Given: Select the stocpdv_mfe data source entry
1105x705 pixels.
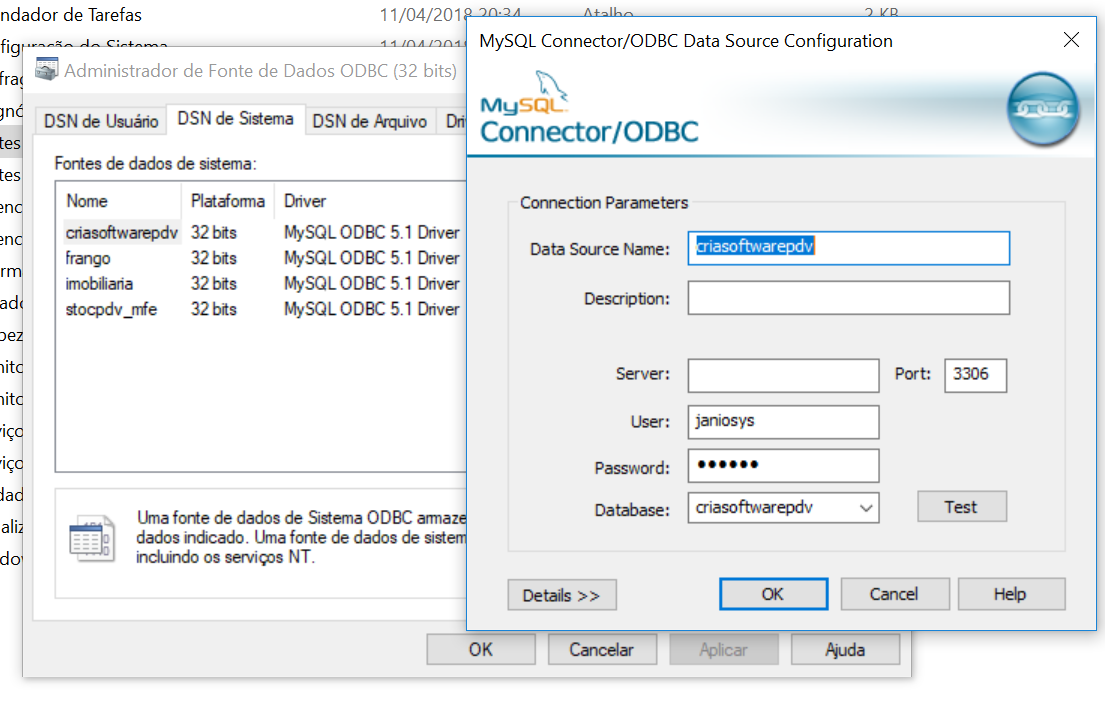Looking at the screenshot, I should click(x=111, y=309).
